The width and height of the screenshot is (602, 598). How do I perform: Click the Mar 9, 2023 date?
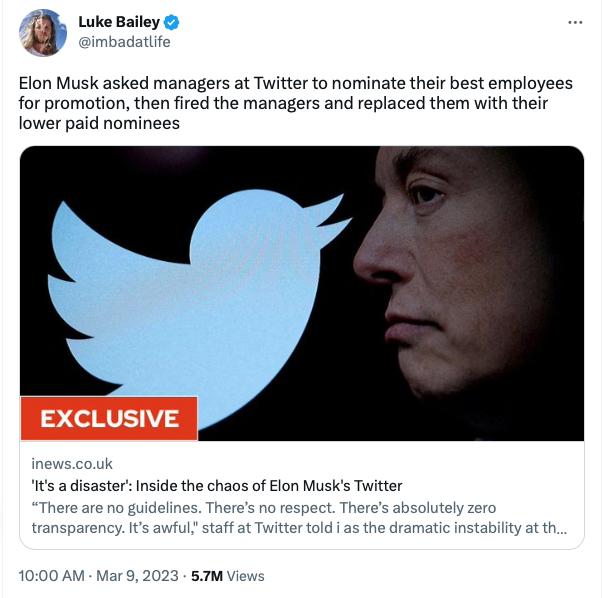click(x=139, y=576)
